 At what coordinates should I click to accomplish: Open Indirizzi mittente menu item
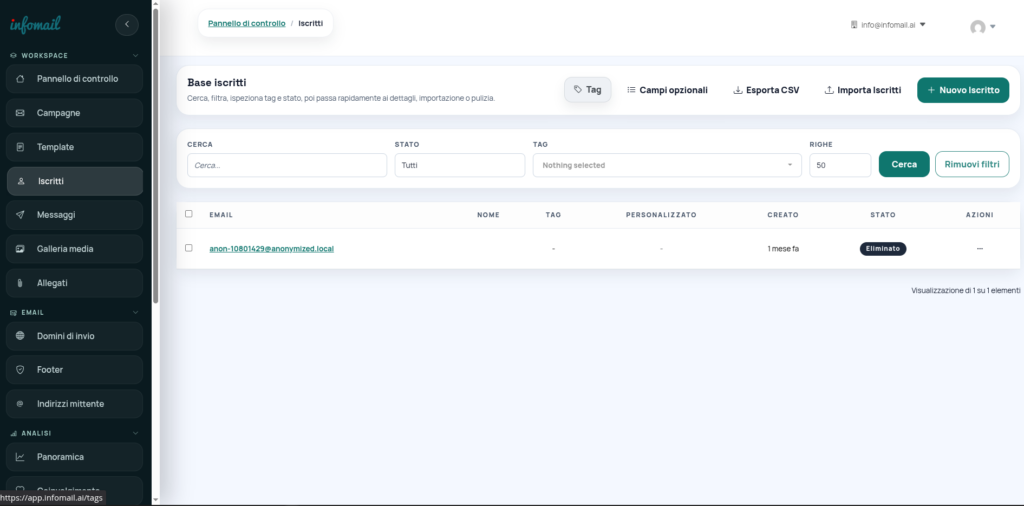pyautogui.click(x=70, y=404)
